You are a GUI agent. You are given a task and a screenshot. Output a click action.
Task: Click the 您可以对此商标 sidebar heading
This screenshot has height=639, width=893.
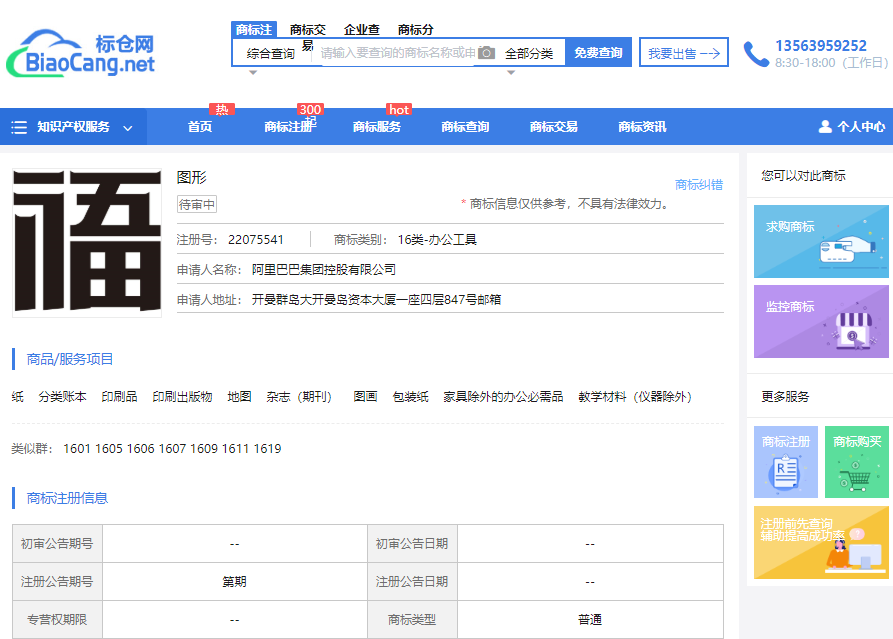pyautogui.click(x=803, y=175)
